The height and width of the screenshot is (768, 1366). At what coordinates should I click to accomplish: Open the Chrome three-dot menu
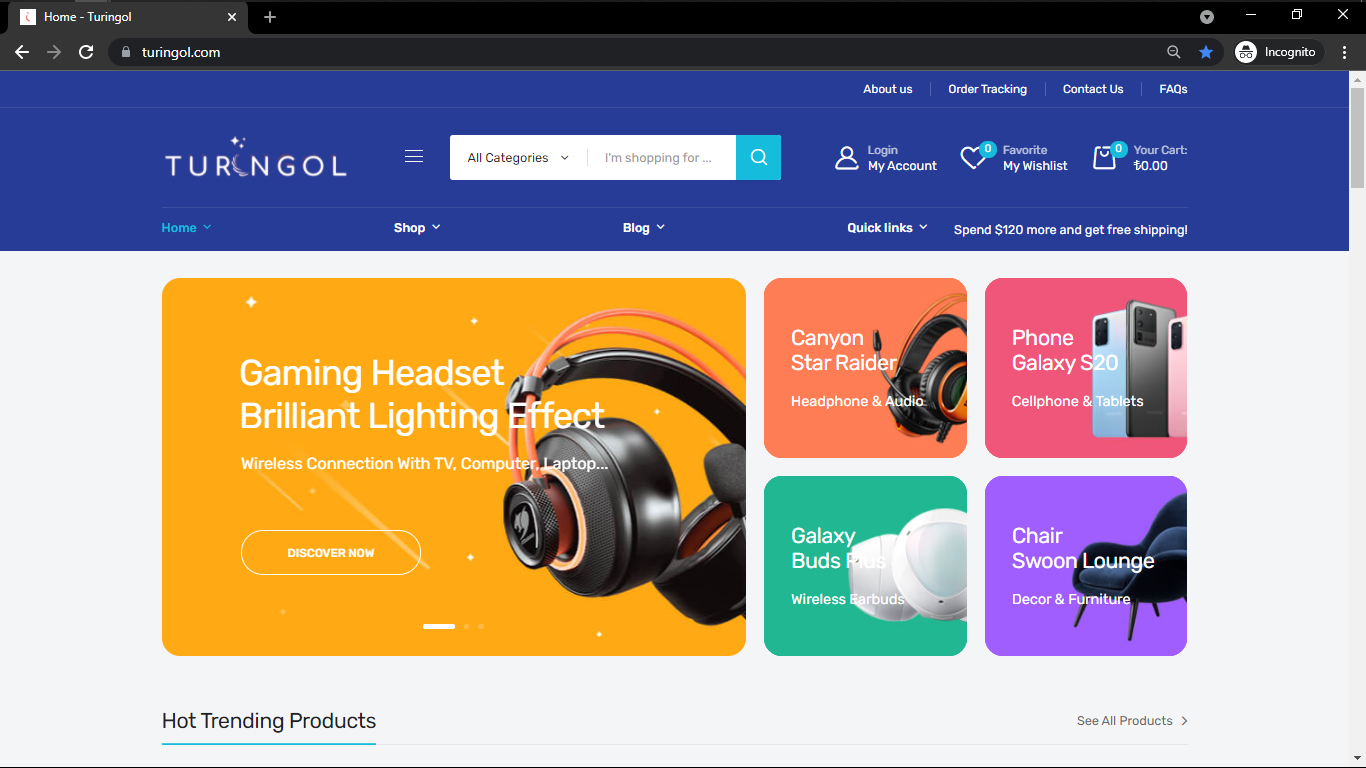1344,52
